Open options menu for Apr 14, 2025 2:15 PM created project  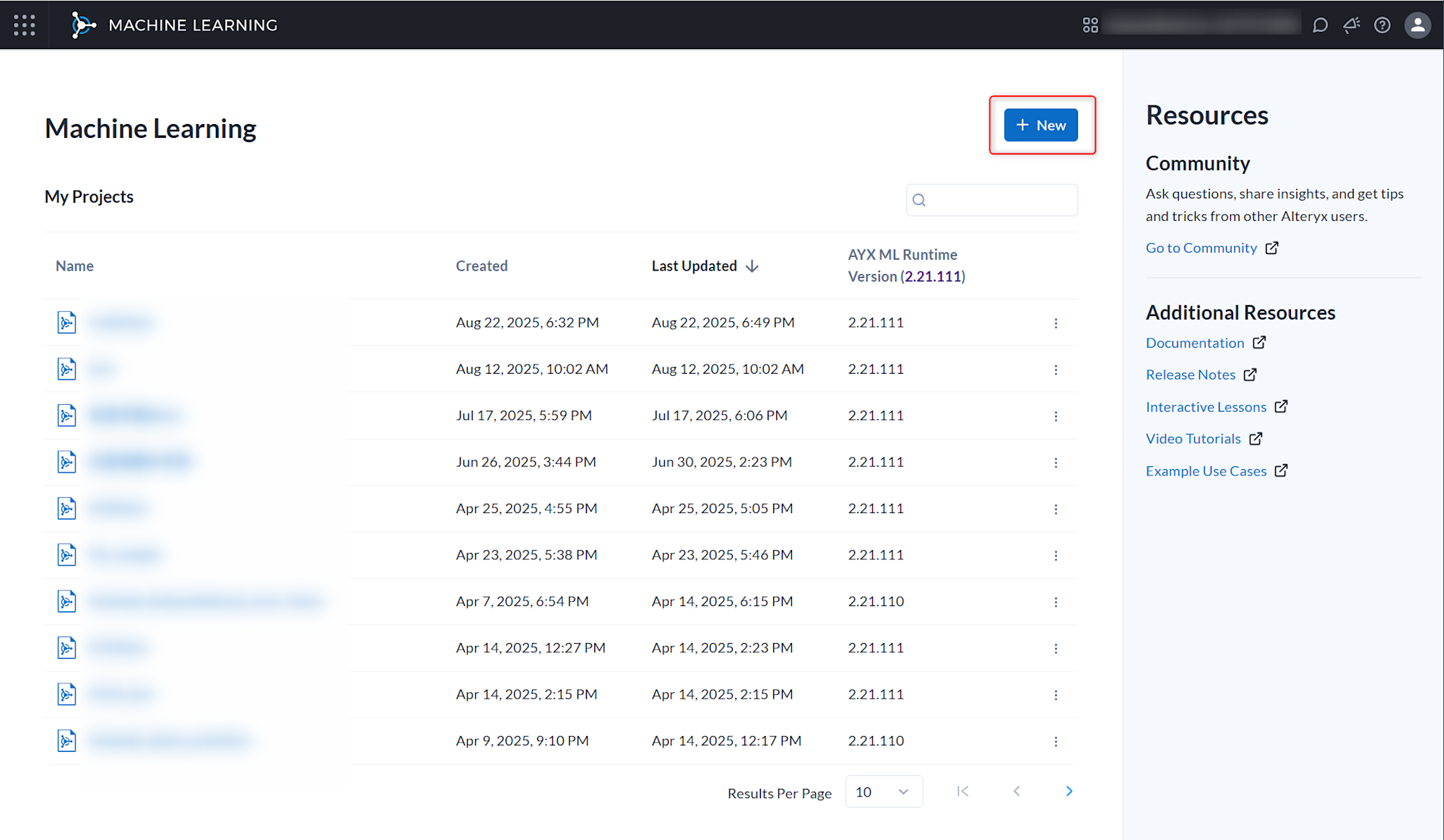point(1056,695)
